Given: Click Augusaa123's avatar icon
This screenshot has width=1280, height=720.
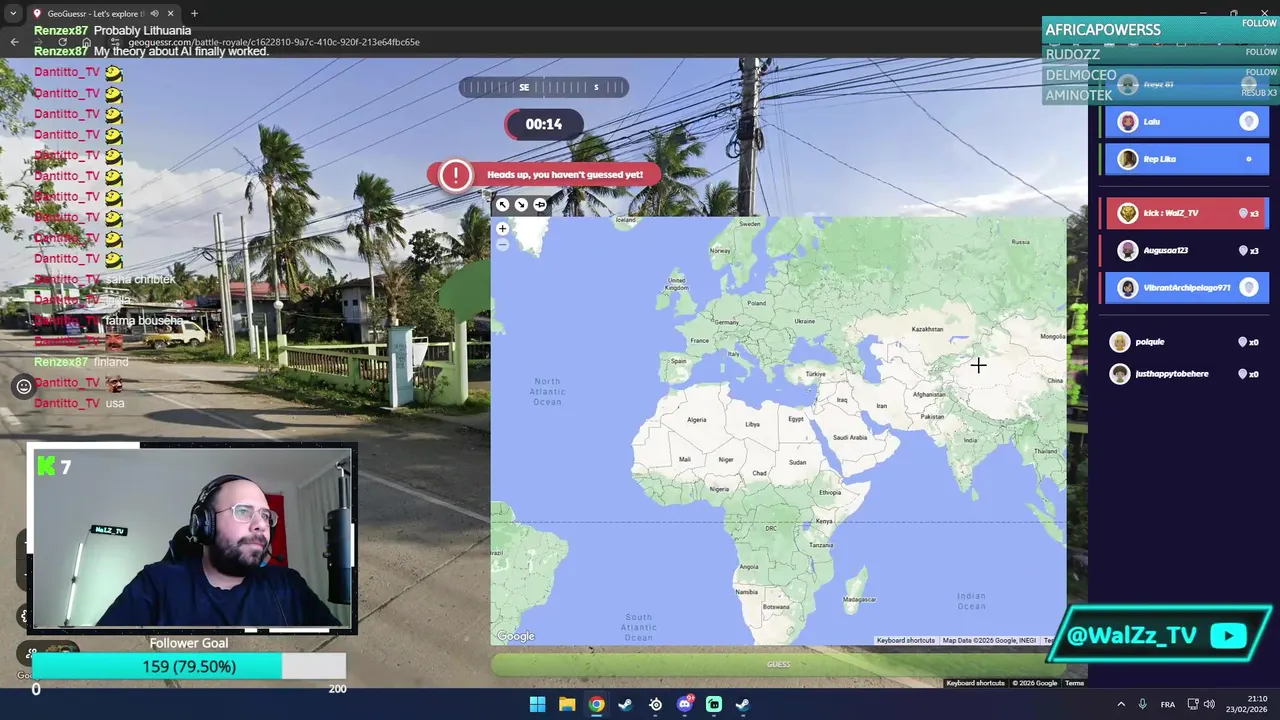Looking at the screenshot, I should pos(1128,250).
